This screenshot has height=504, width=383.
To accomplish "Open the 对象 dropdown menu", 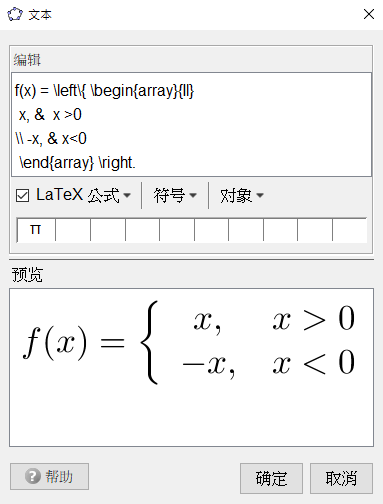I will (x=242, y=195).
